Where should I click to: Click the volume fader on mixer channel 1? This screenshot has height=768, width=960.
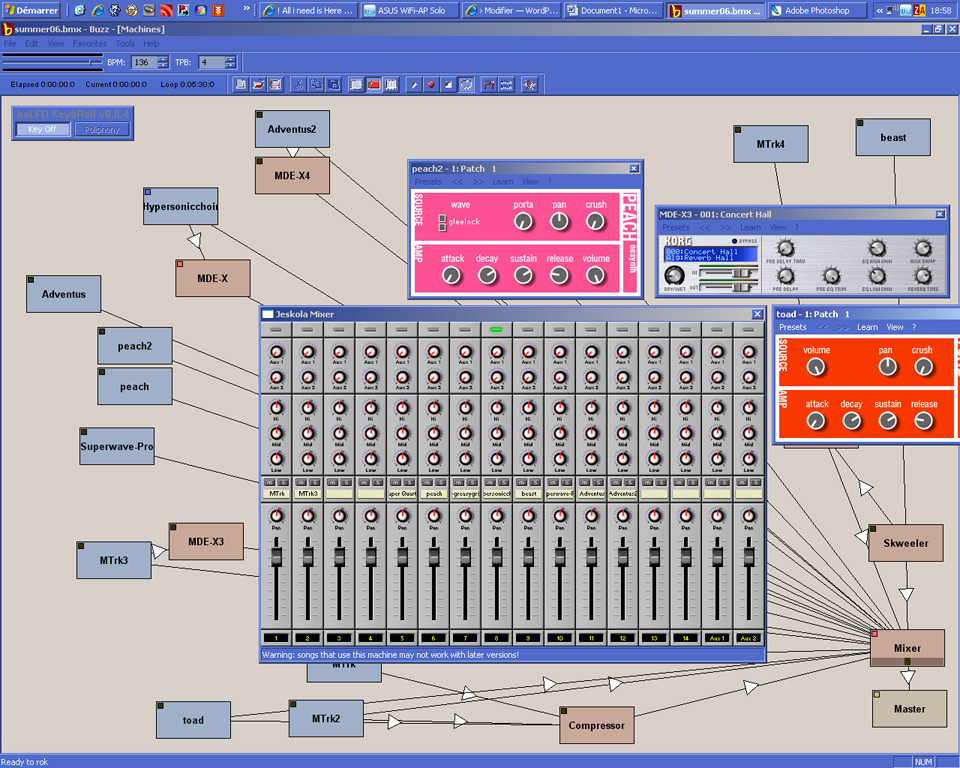(276, 557)
